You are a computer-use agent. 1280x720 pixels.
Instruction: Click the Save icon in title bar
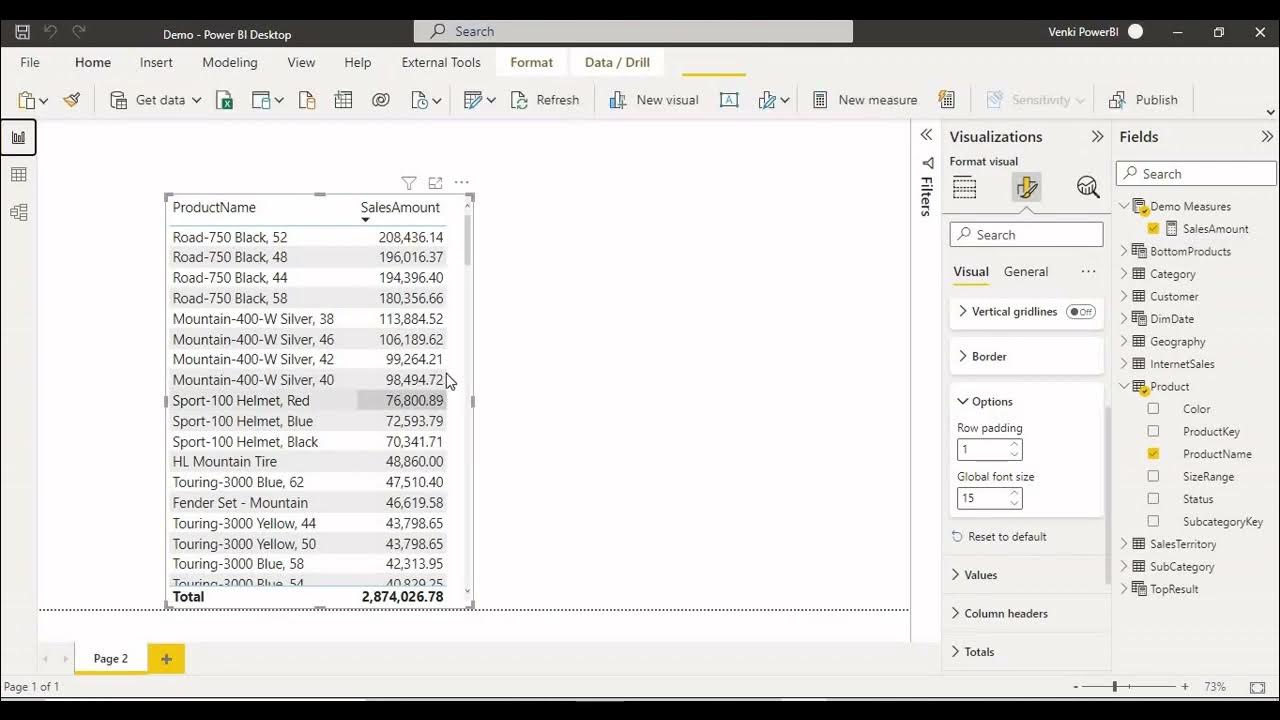(22, 32)
